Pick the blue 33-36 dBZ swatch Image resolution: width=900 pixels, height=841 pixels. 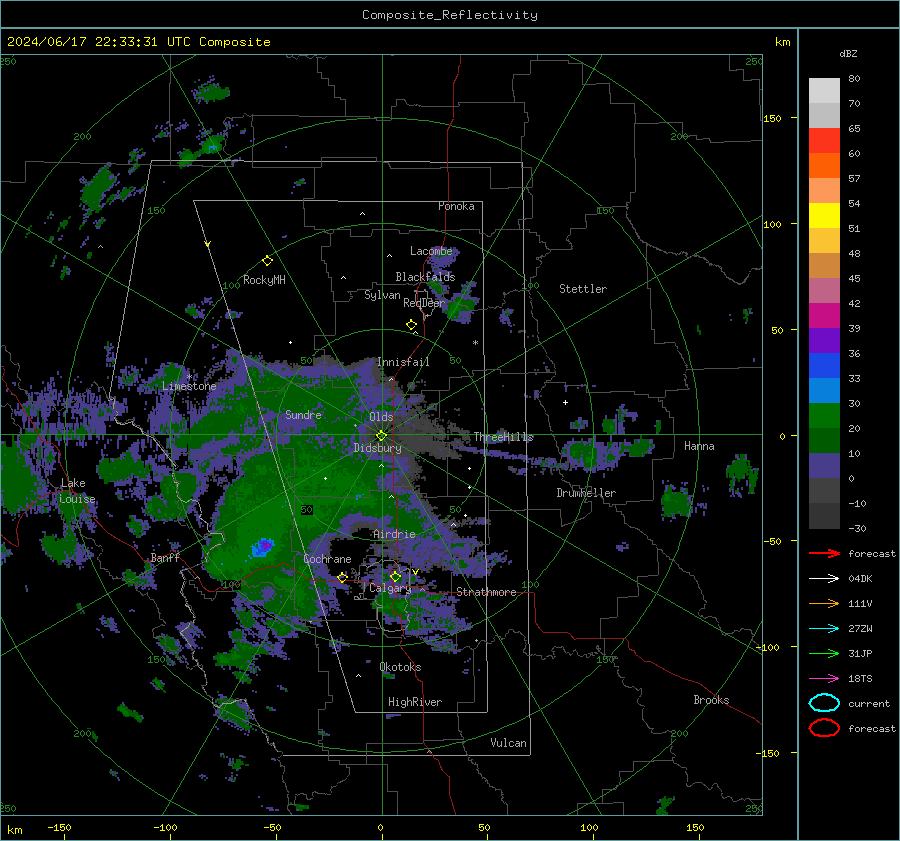tap(824, 366)
